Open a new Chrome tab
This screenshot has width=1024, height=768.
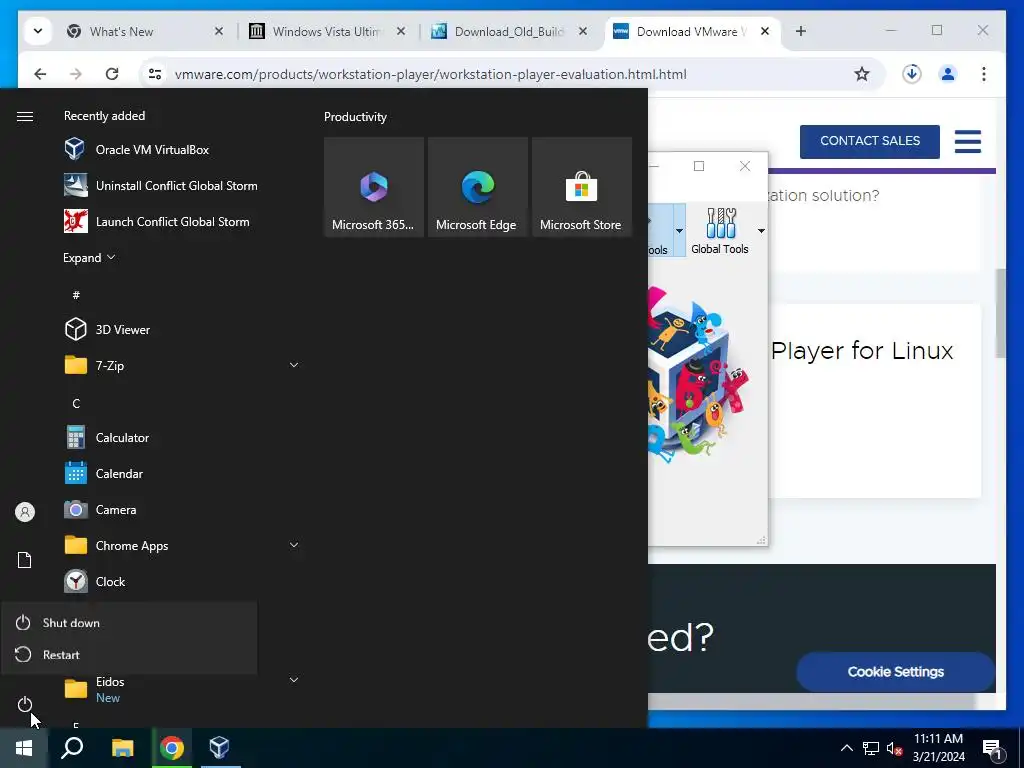click(x=801, y=31)
